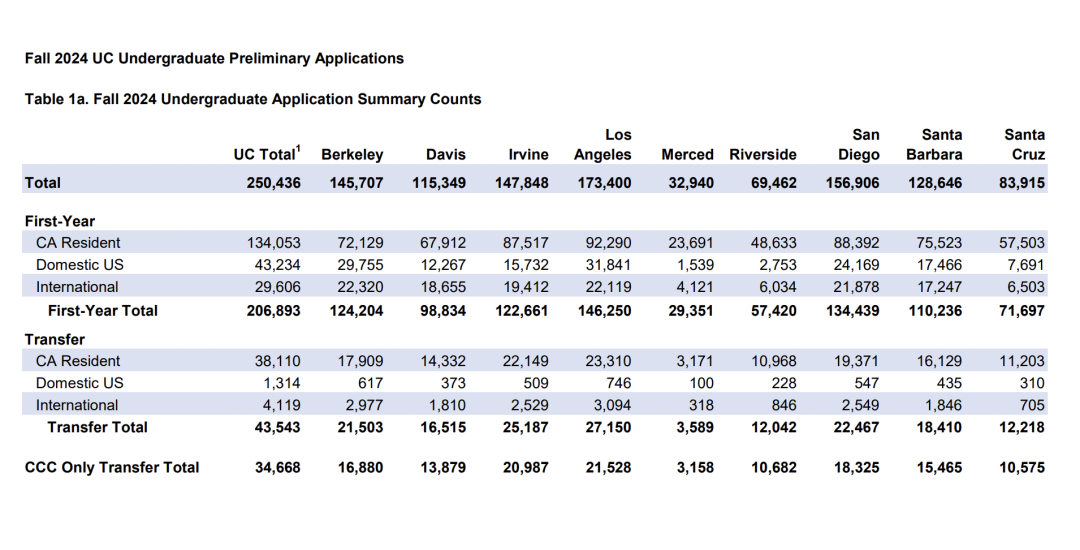This screenshot has height=550, width=1080.
Task: Click 'Domestic US' label under First-Year
Action: 80,265
